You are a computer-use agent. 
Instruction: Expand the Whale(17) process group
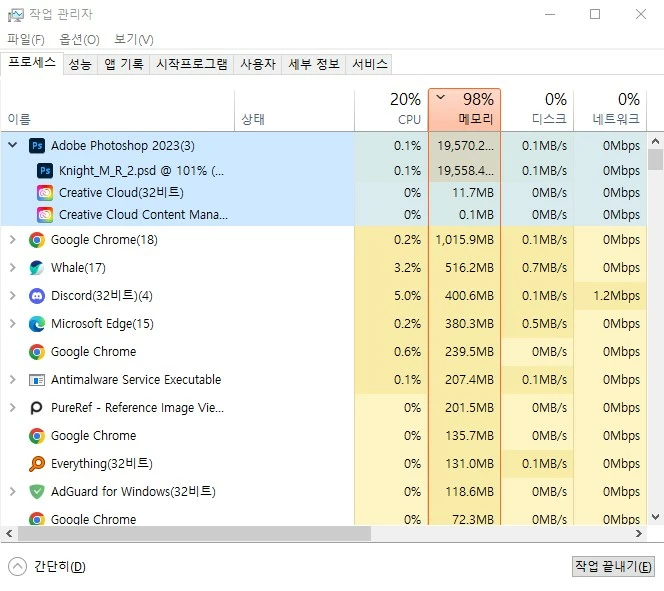(13, 268)
